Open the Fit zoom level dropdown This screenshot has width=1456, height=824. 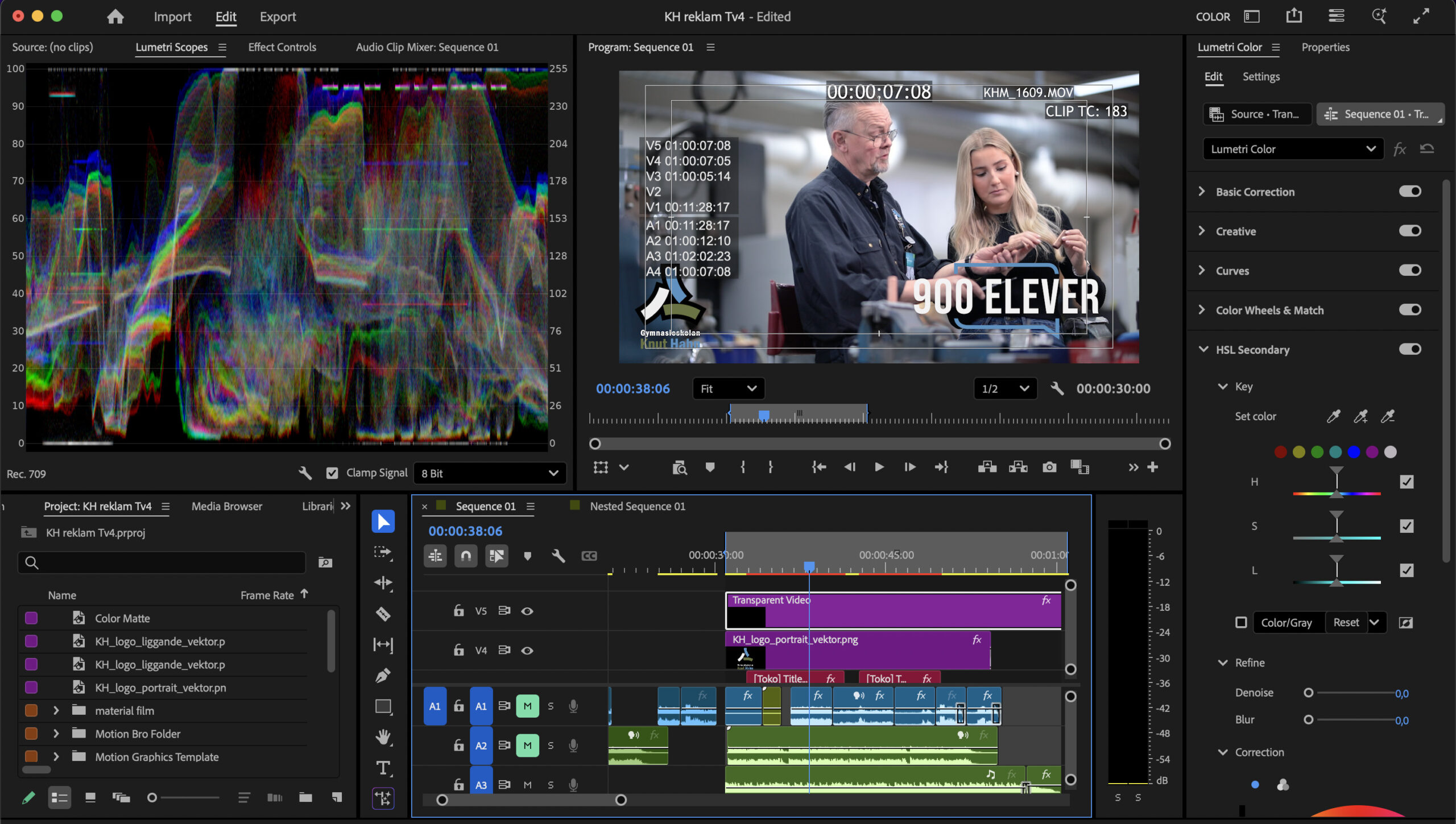[728, 388]
